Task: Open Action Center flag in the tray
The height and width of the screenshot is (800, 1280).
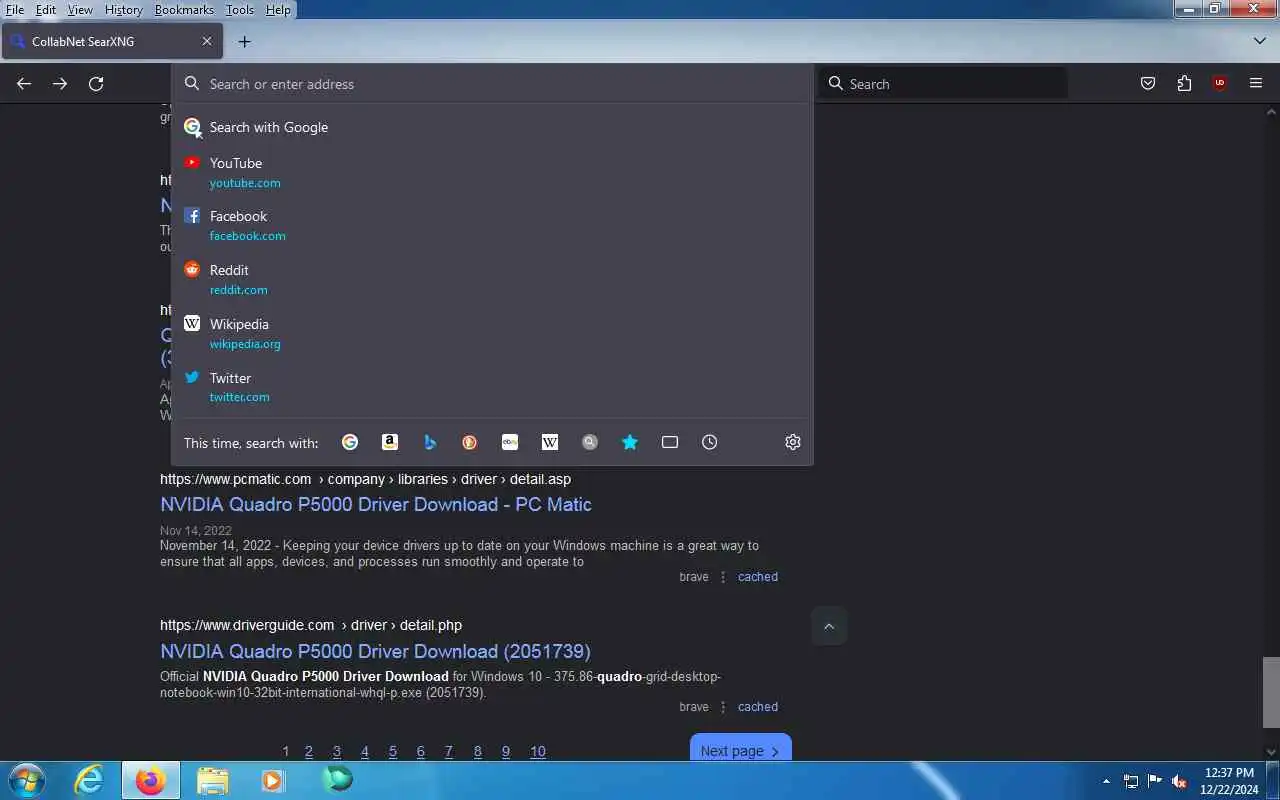Action: pos(1155,781)
